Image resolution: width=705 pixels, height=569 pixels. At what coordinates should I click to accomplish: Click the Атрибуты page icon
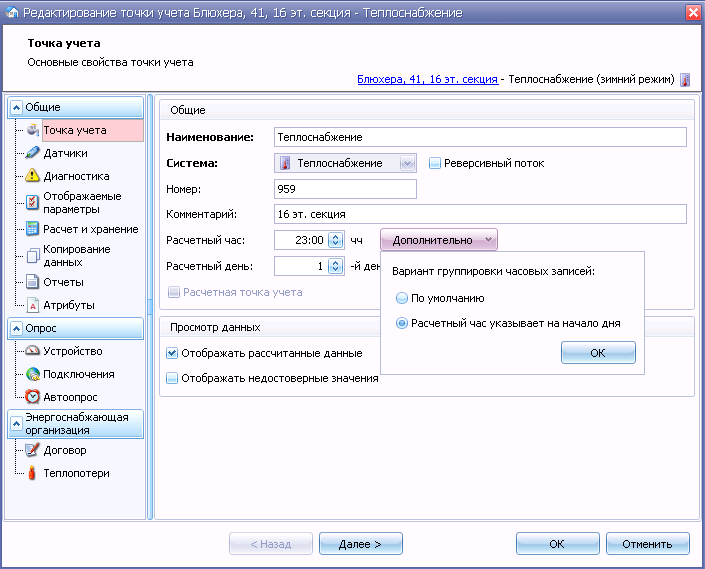(32, 305)
